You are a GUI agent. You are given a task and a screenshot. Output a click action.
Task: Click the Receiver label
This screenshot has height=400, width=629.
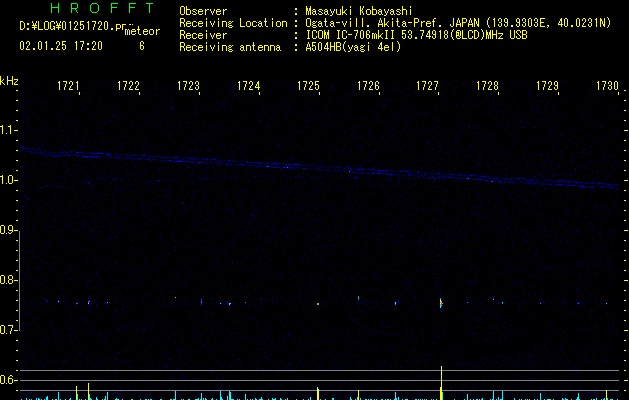203,35
